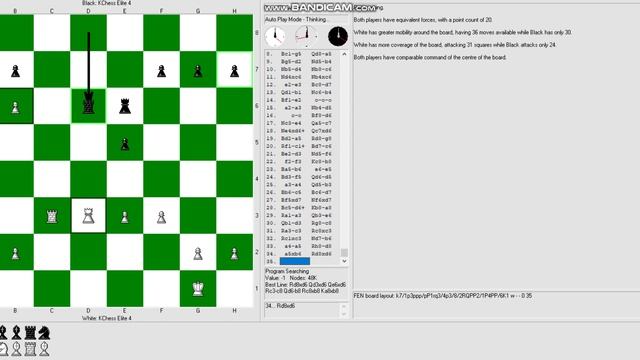Click the move list scroll-up arrow

pyautogui.click(x=344, y=54)
